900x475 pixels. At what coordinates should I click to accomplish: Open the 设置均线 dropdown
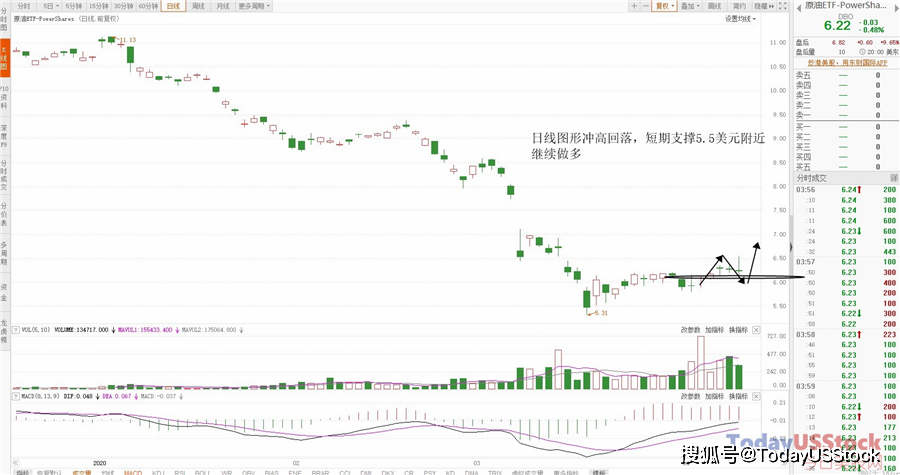740,19
